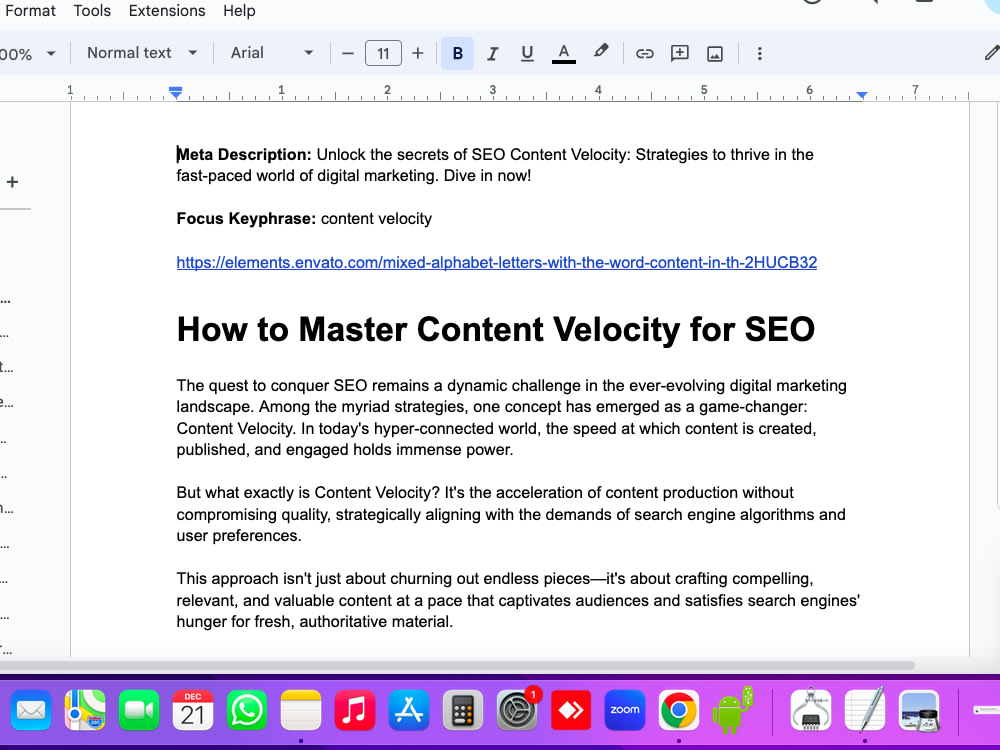Image resolution: width=1000 pixels, height=750 pixels.
Task: Click the add comment icon
Action: click(680, 54)
